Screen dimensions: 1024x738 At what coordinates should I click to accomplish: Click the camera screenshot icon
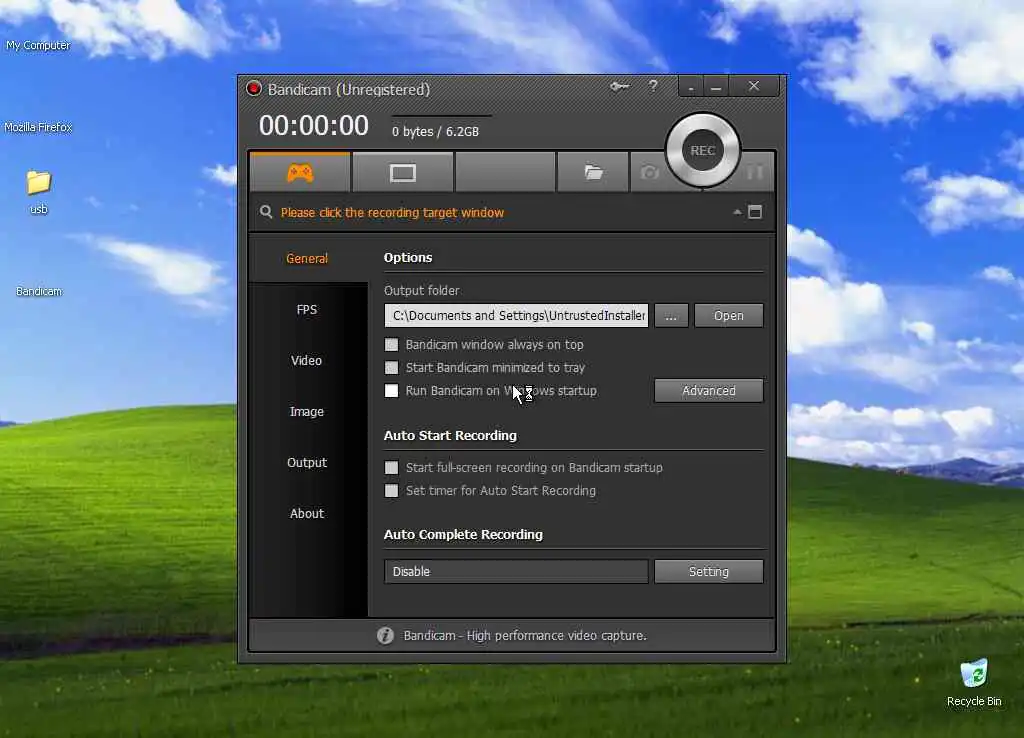(649, 172)
